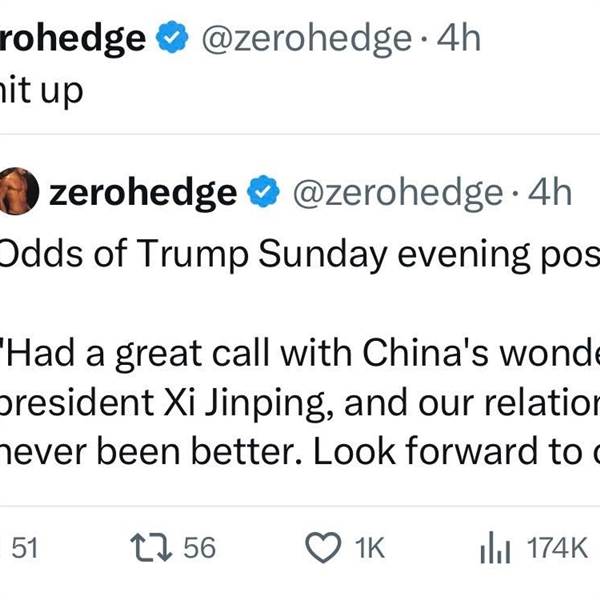The width and height of the screenshot is (600, 600).
Task: Like the tweet with the heart icon
Action: 320,548
